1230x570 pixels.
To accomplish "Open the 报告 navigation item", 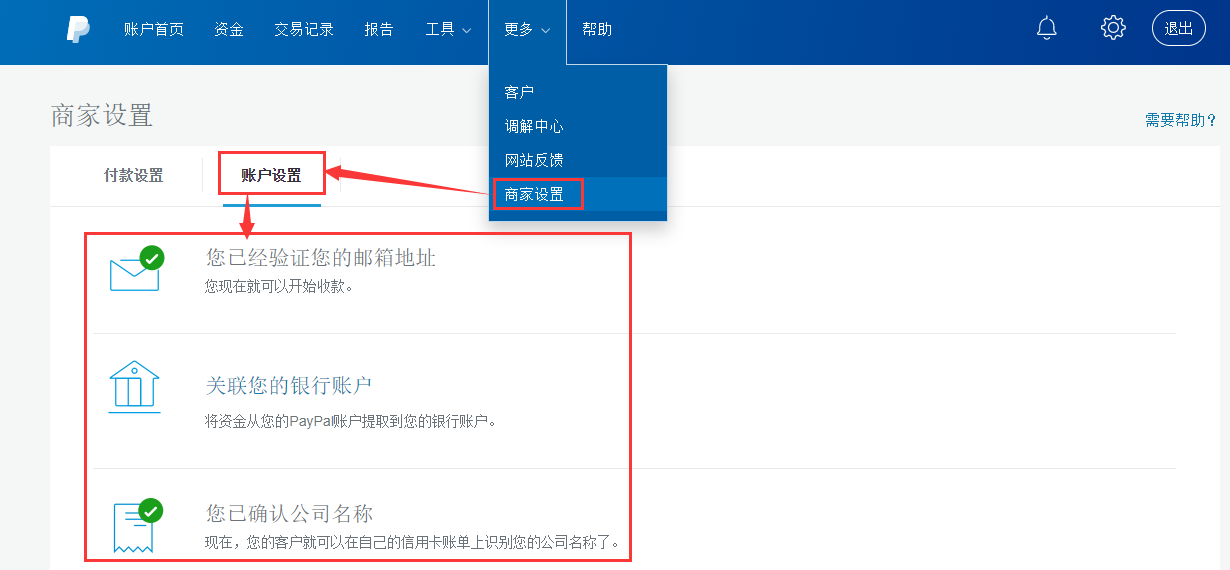I will point(379,29).
